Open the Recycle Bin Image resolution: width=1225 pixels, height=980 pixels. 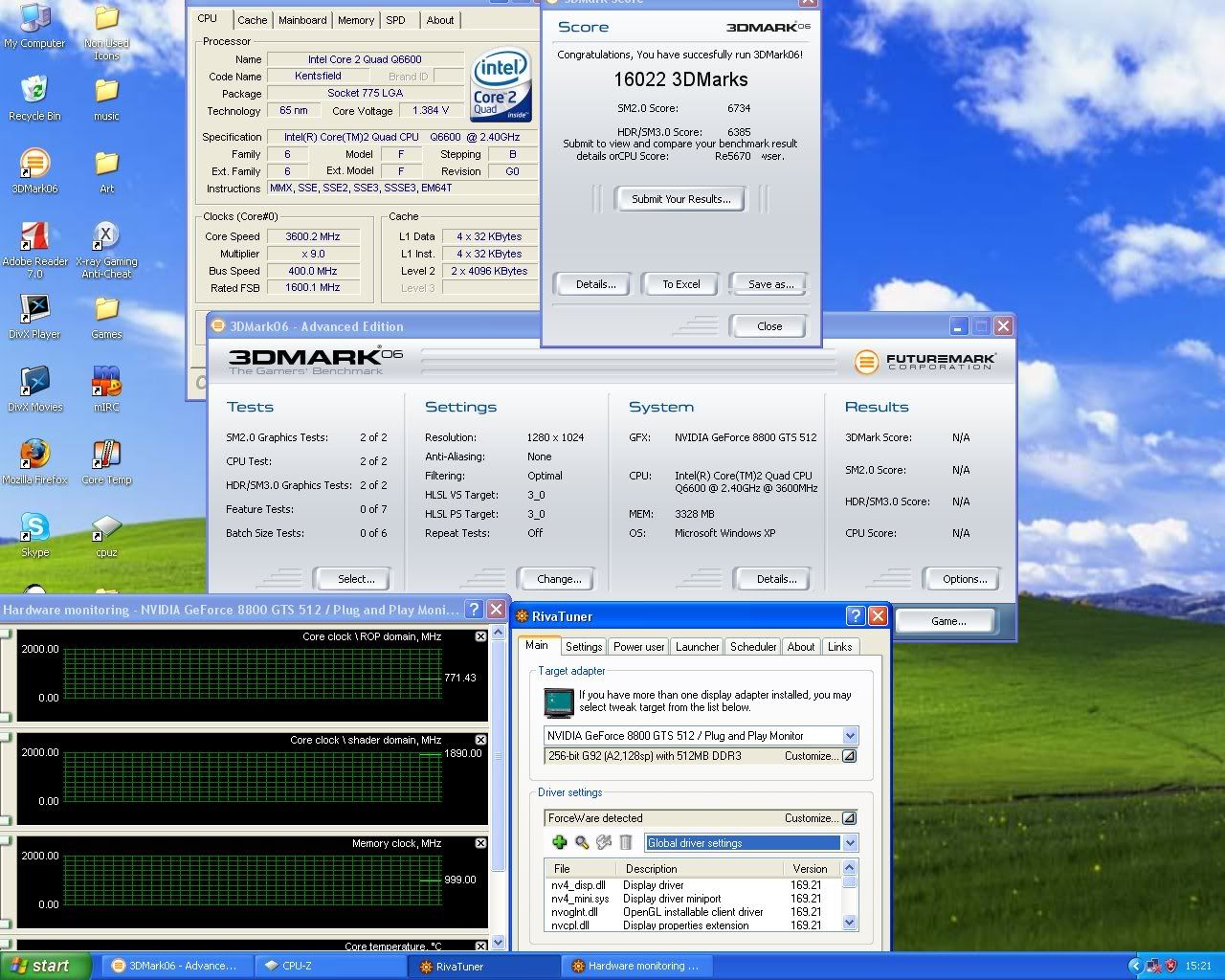[x=34, y=91]
